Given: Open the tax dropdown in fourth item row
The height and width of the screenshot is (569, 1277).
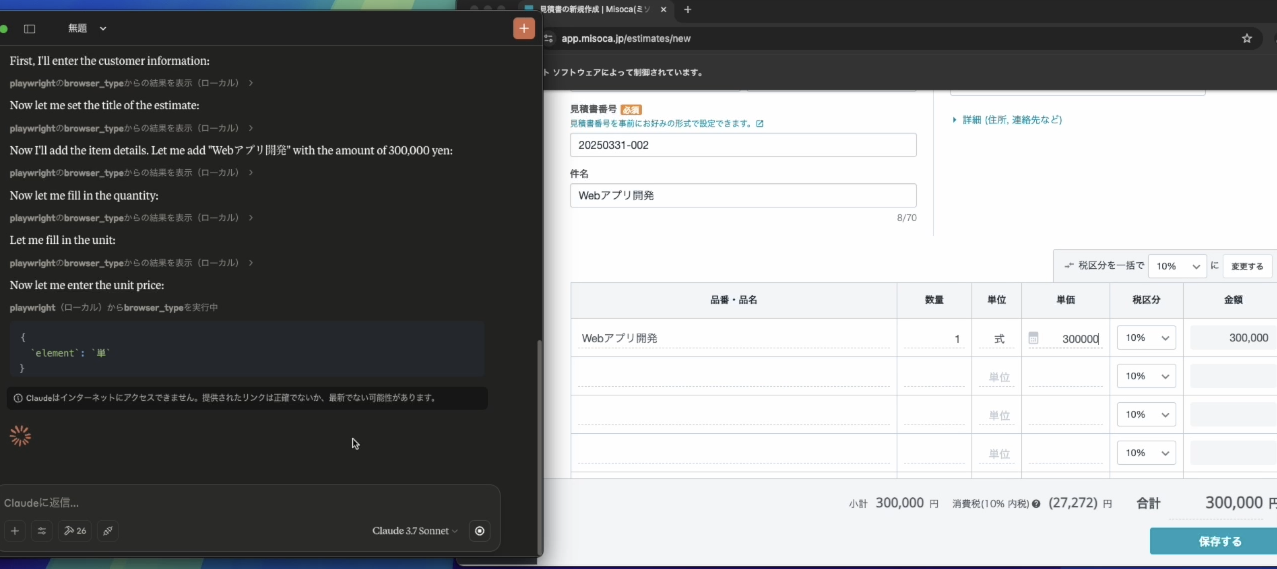Looking at the screenshot, I should tap(1146, 453).
